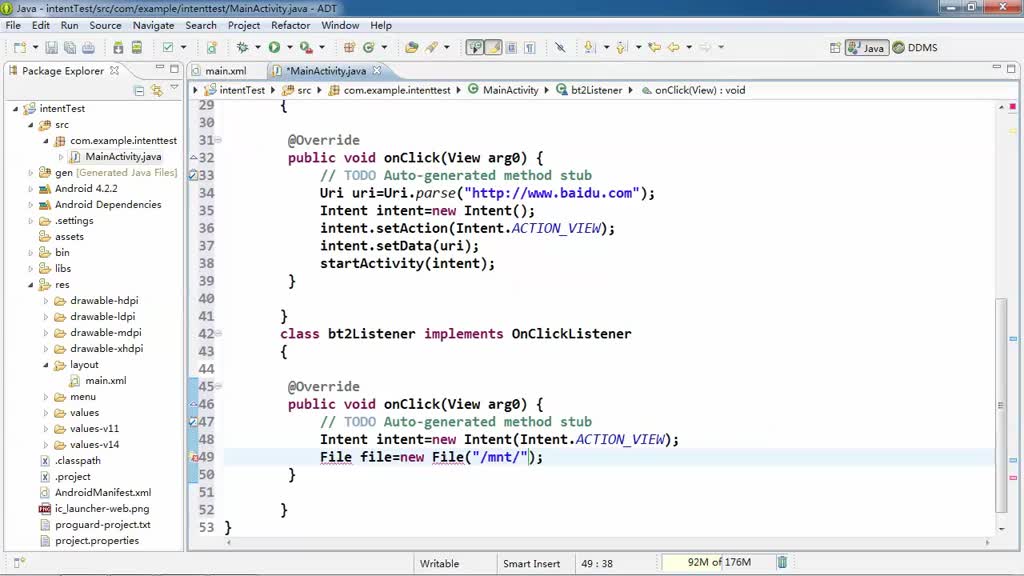This screenshot has width=1024, height=576.
Task: Open the Source menu
Action: (105, 25)
